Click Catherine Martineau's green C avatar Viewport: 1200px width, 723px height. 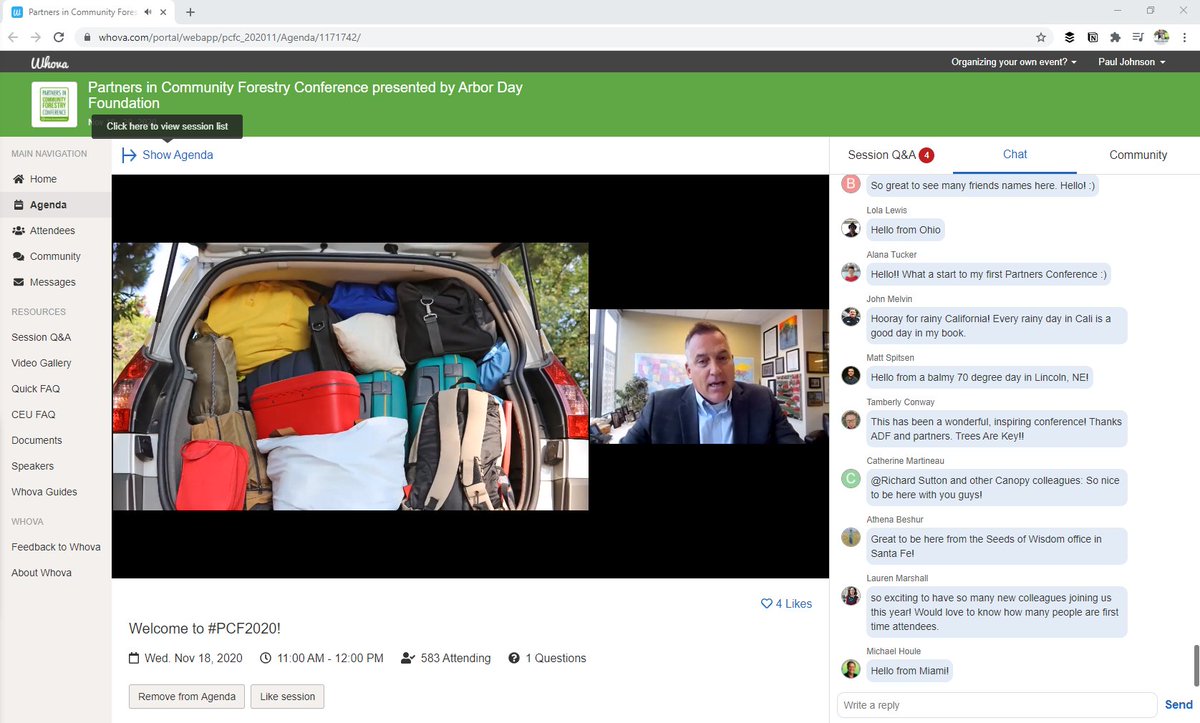click(850, 478)
